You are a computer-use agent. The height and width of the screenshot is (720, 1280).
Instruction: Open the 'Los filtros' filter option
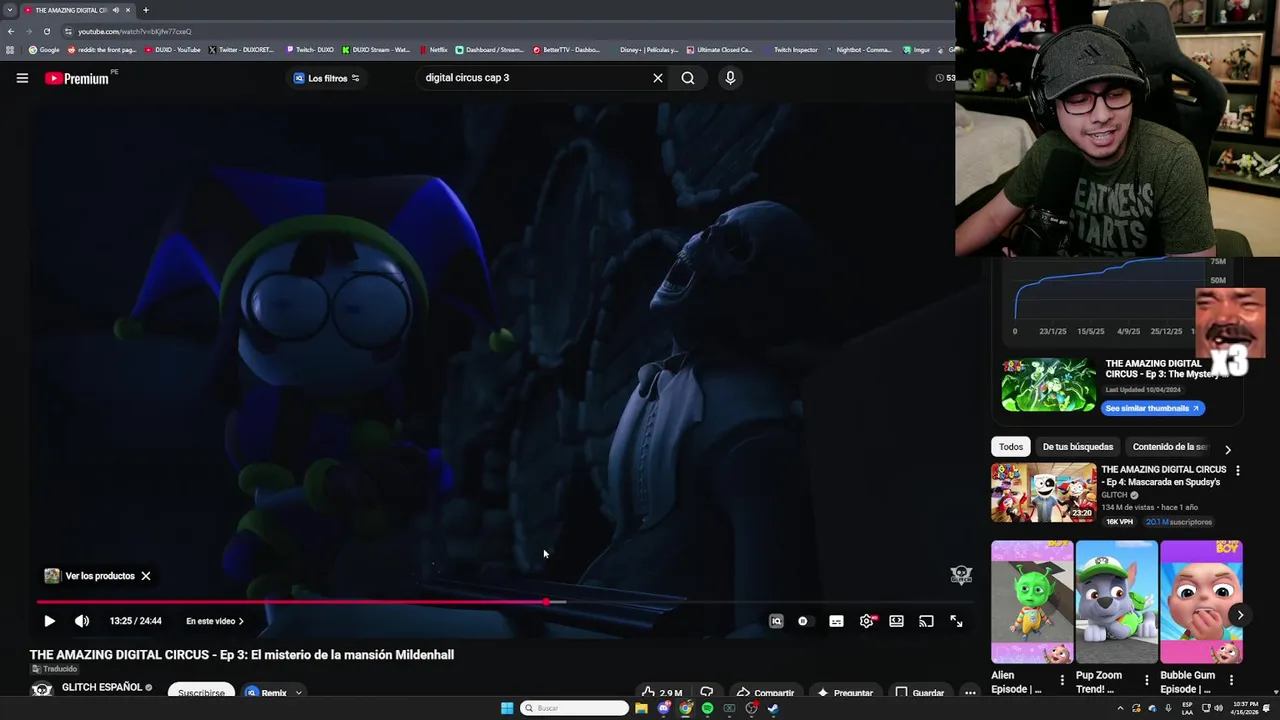327,78
